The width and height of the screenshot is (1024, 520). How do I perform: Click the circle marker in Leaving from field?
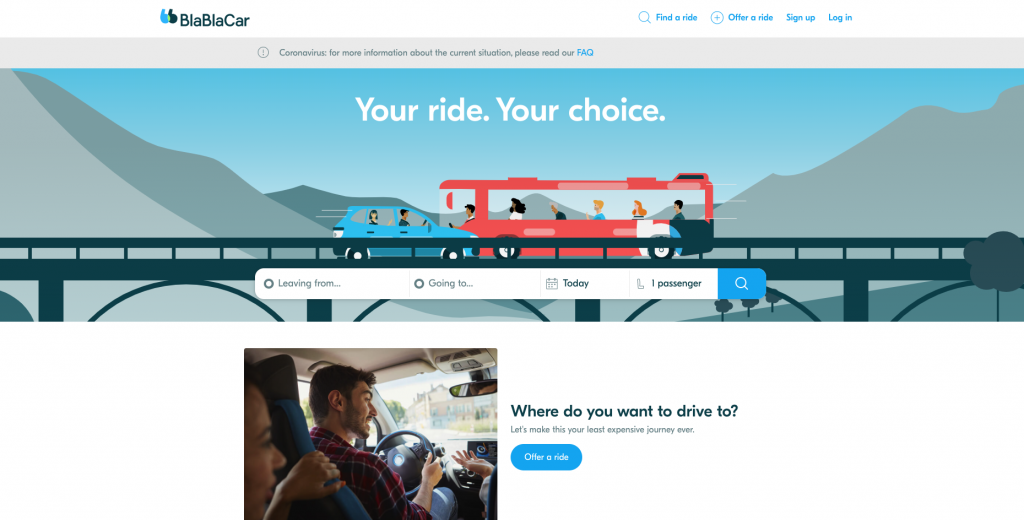pos(268,284)
